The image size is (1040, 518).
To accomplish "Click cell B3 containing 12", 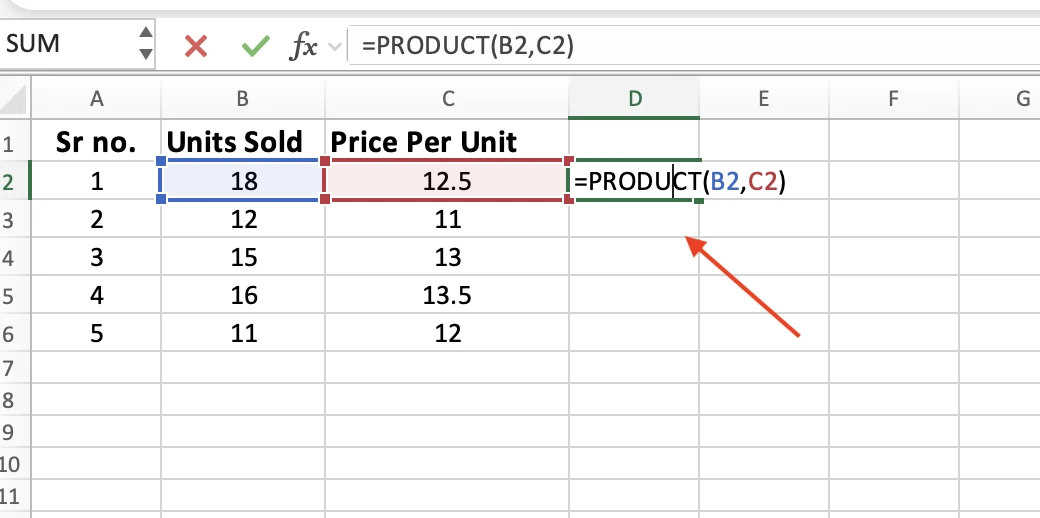I will (243, 219).
